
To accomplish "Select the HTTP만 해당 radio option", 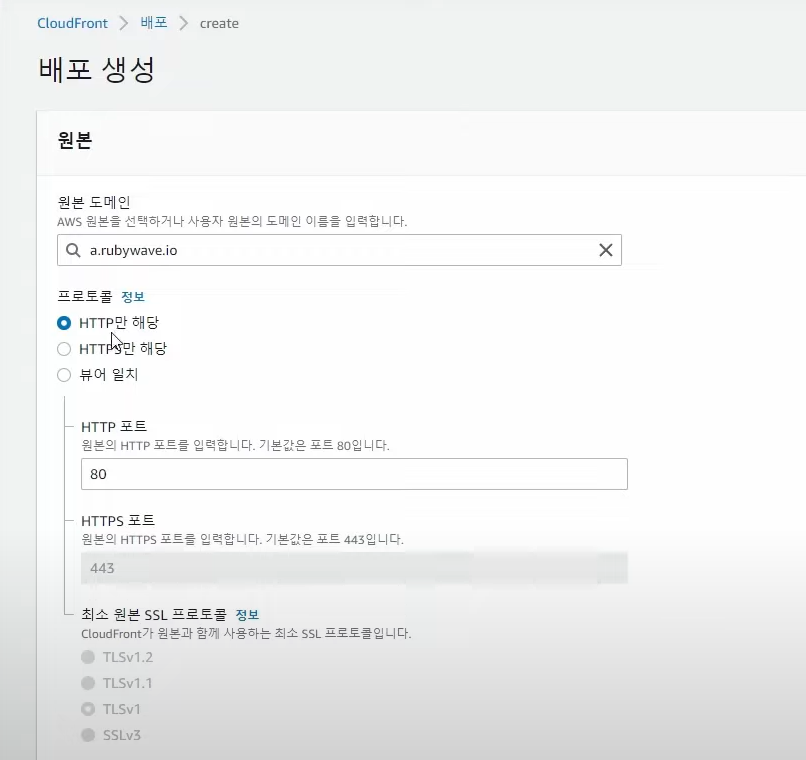I will tap(64, 323).
